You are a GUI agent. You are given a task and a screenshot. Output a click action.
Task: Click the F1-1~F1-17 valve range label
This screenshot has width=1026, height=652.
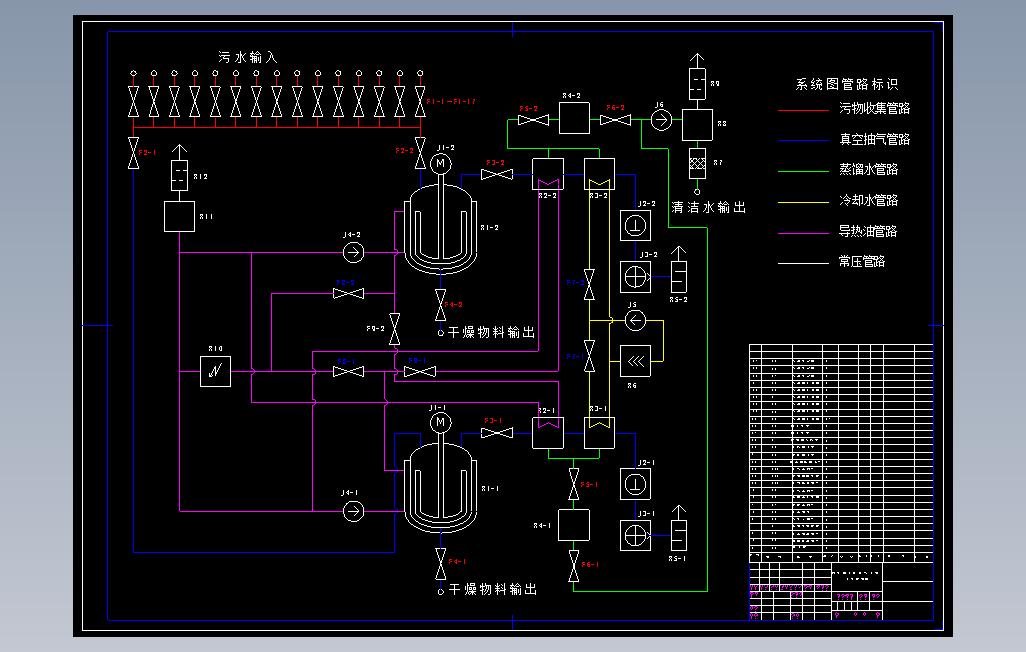451,101
